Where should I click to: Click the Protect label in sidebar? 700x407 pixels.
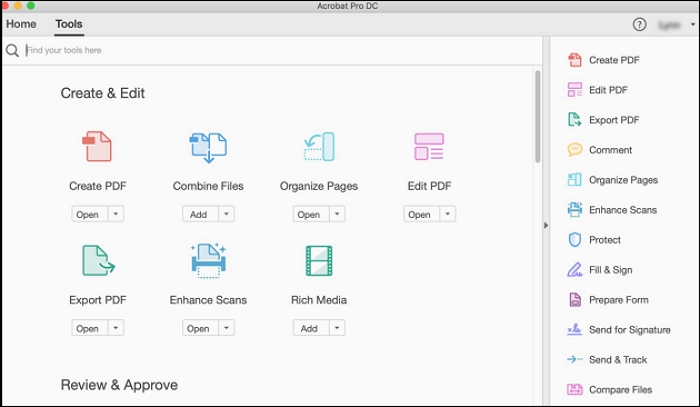point(604,240)
